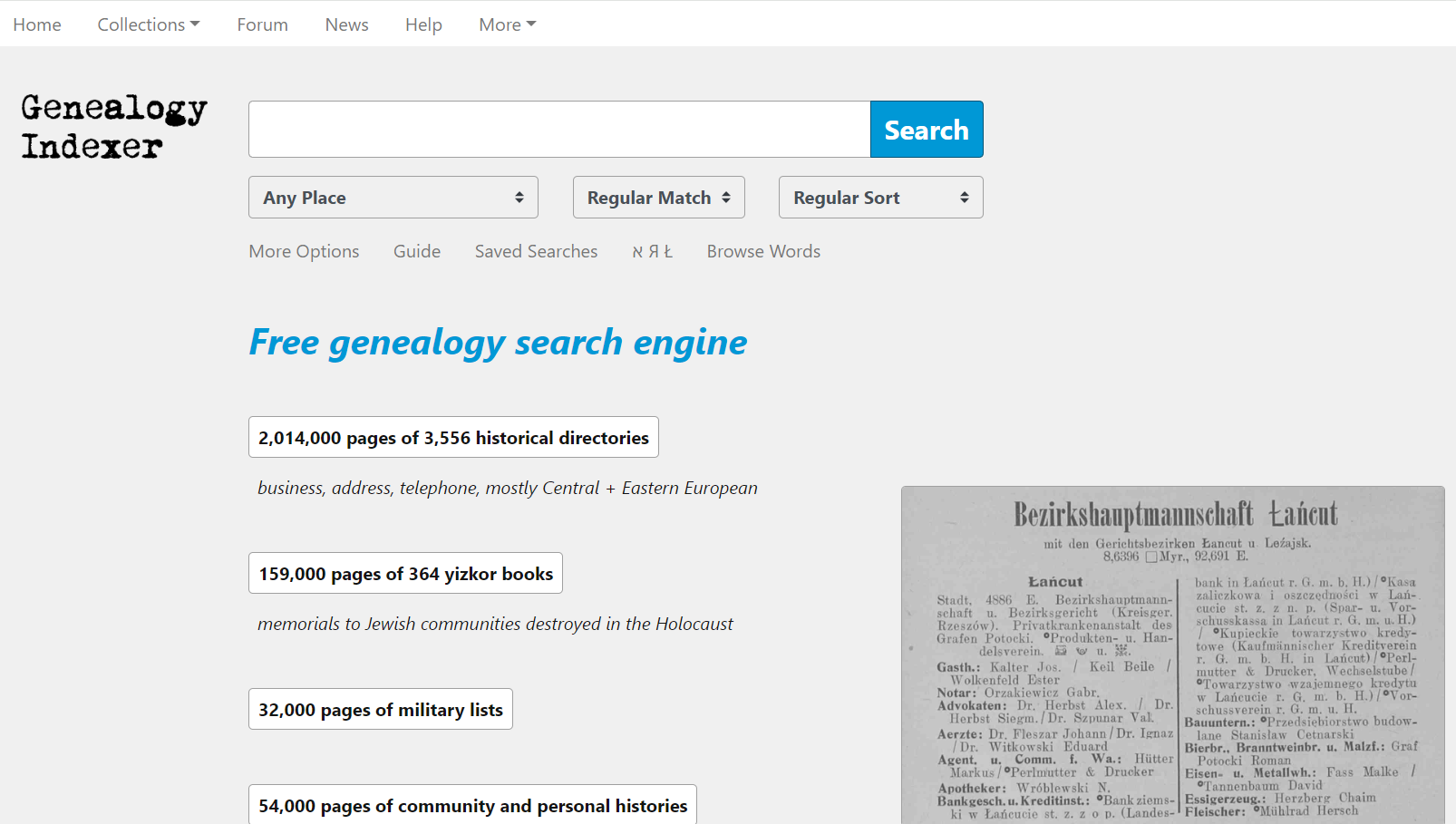View Saved Searches
Screen dimensions: 1456x824
tap(536, 251)
